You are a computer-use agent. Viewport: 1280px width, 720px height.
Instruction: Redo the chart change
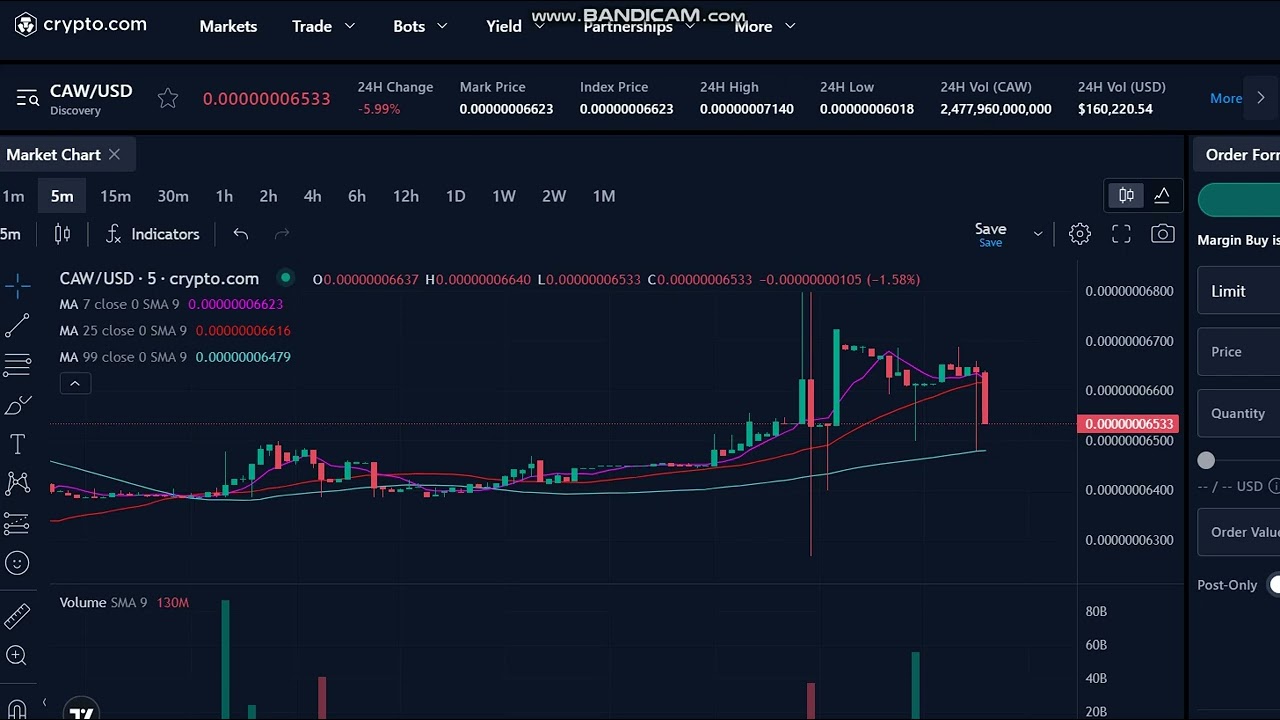point(282,234)
